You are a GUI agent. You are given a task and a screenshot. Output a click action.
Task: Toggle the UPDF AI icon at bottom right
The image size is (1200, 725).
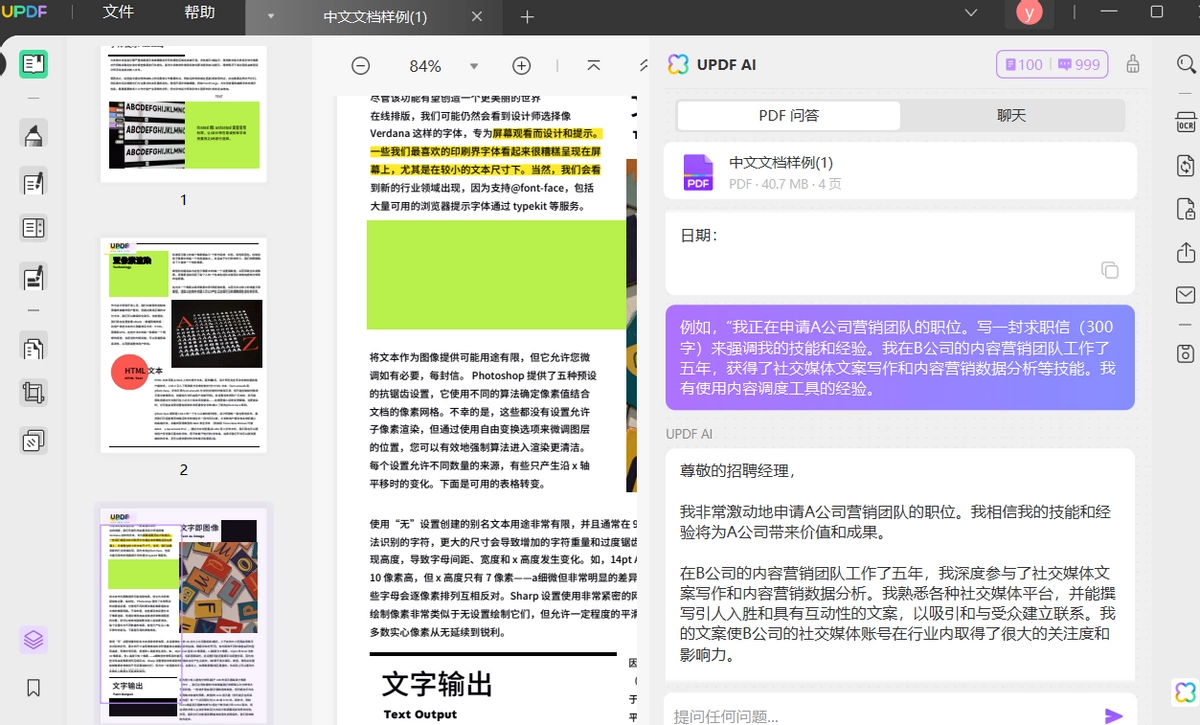pyautogui.click(x=1185, y=692)
